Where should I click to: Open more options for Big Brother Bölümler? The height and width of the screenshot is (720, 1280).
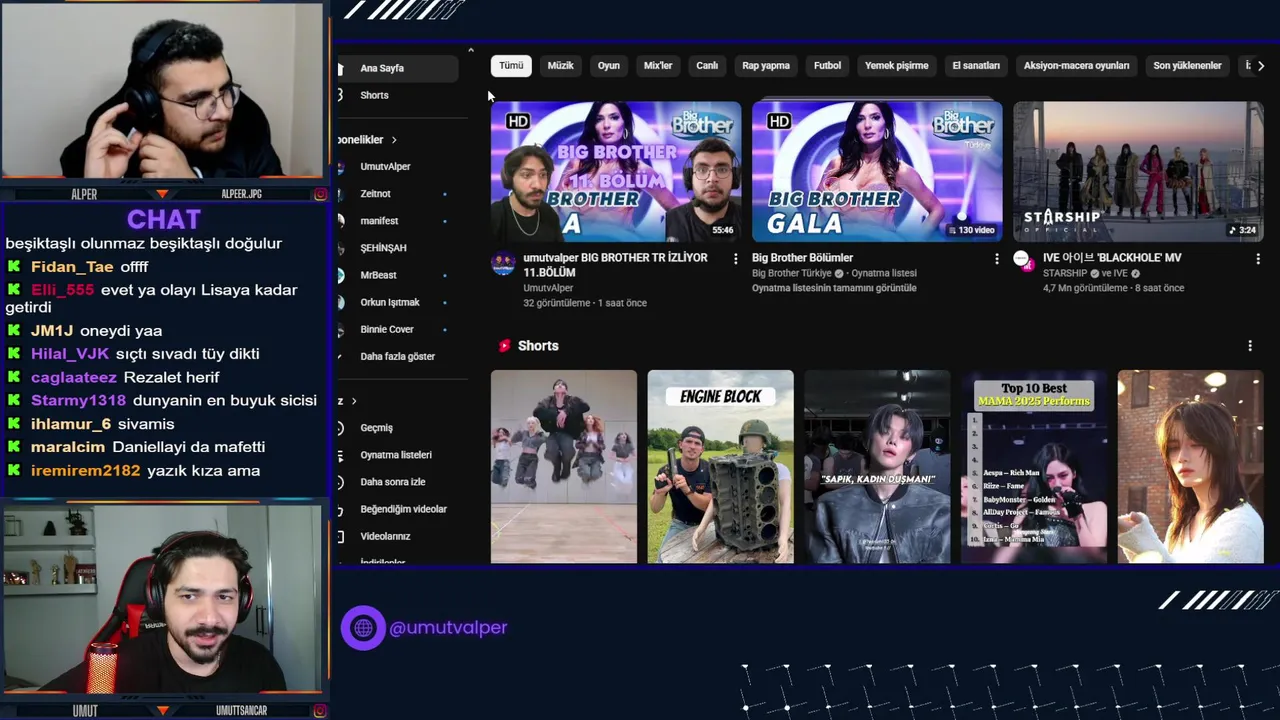[x=996, y=259]
